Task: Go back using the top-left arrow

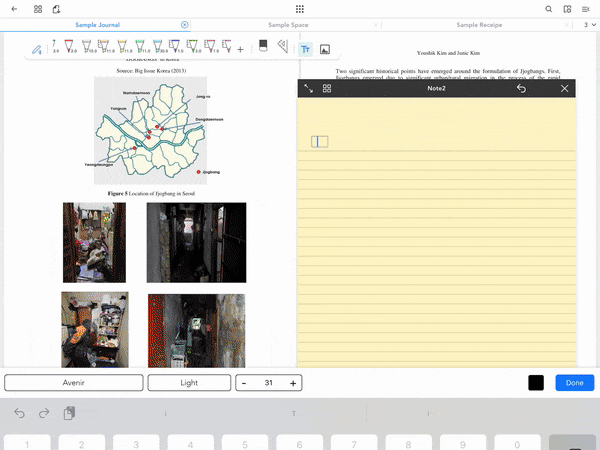Action: click(x=14, y=9)
